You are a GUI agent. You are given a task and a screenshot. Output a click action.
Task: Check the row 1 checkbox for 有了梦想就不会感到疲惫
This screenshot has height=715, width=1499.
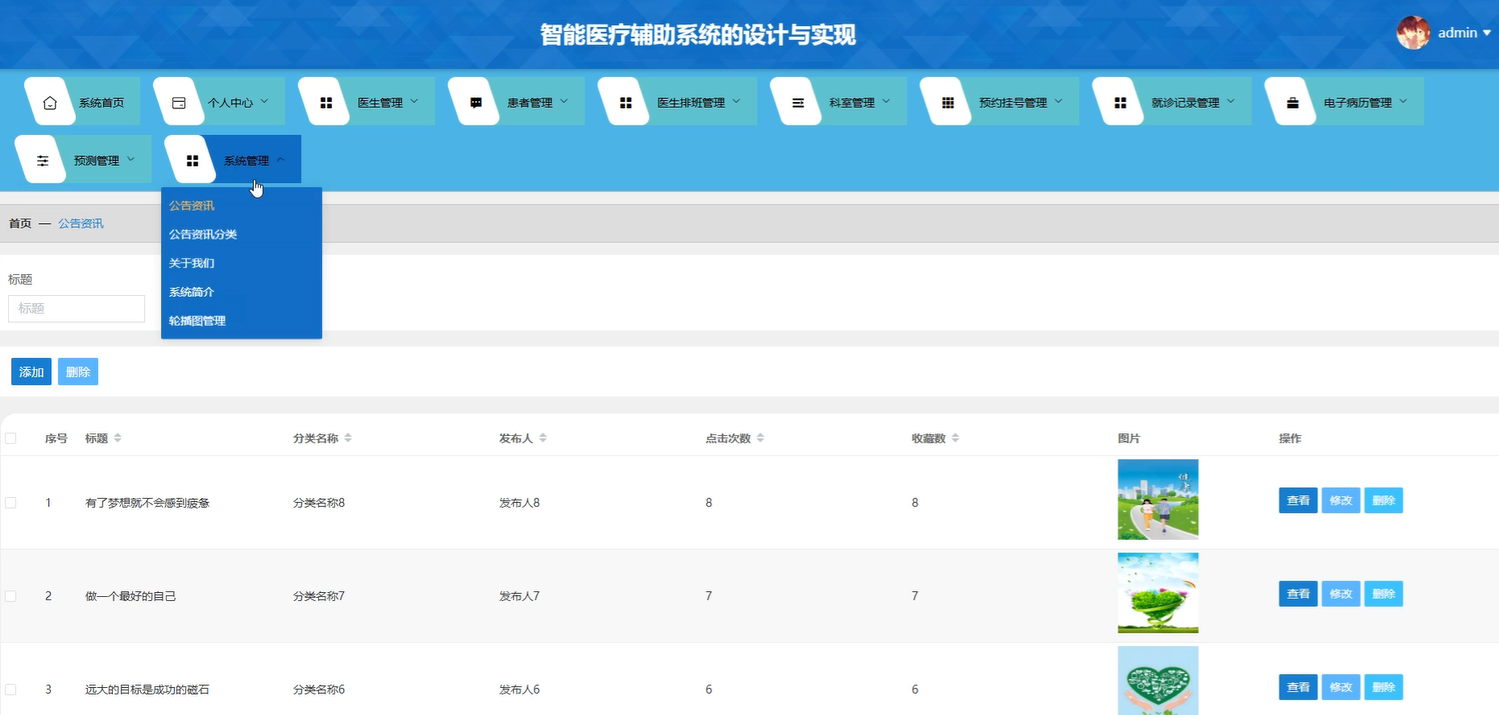click(11, 503)
